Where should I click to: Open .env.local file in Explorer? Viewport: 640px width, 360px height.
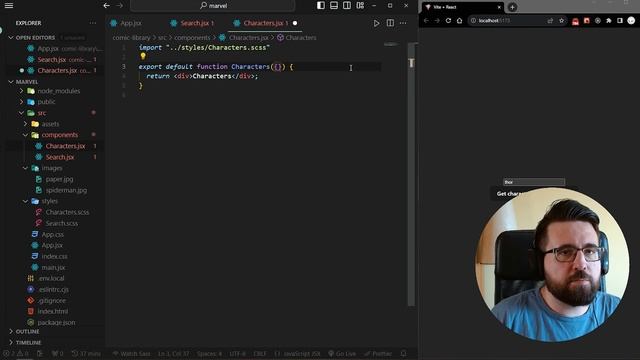(x=51, y=278)
